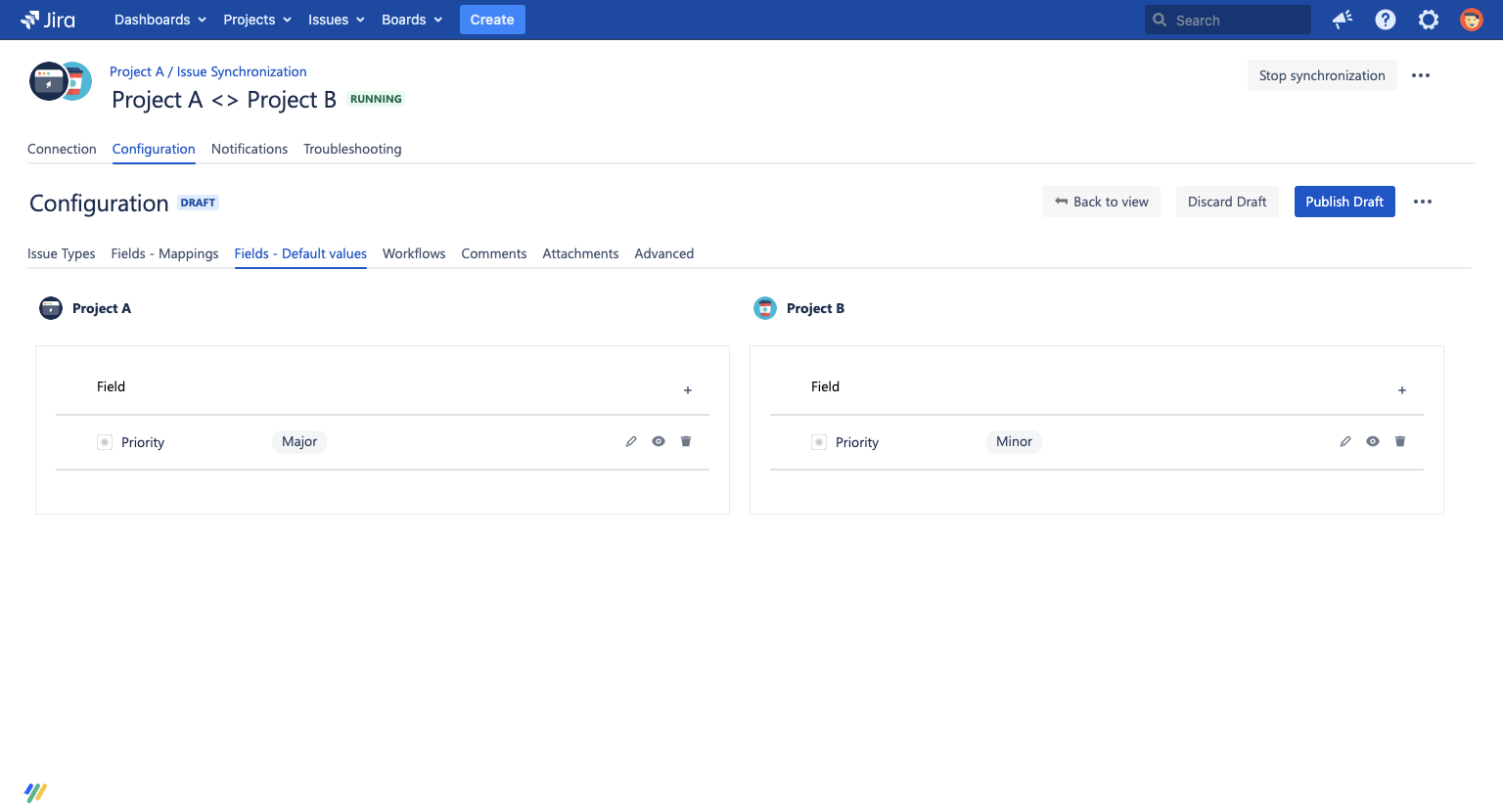Open the Boards dropdown menu

[x=412, y=20]
